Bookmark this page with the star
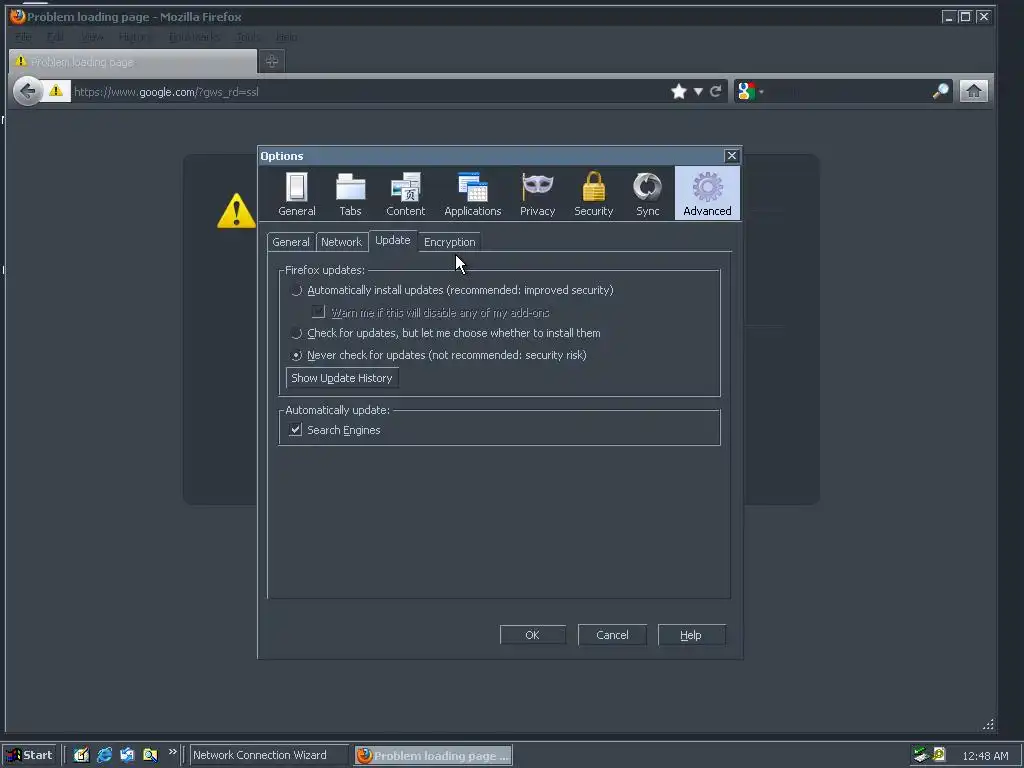This screenshot has width=1024, height=768. click(679, 91)
